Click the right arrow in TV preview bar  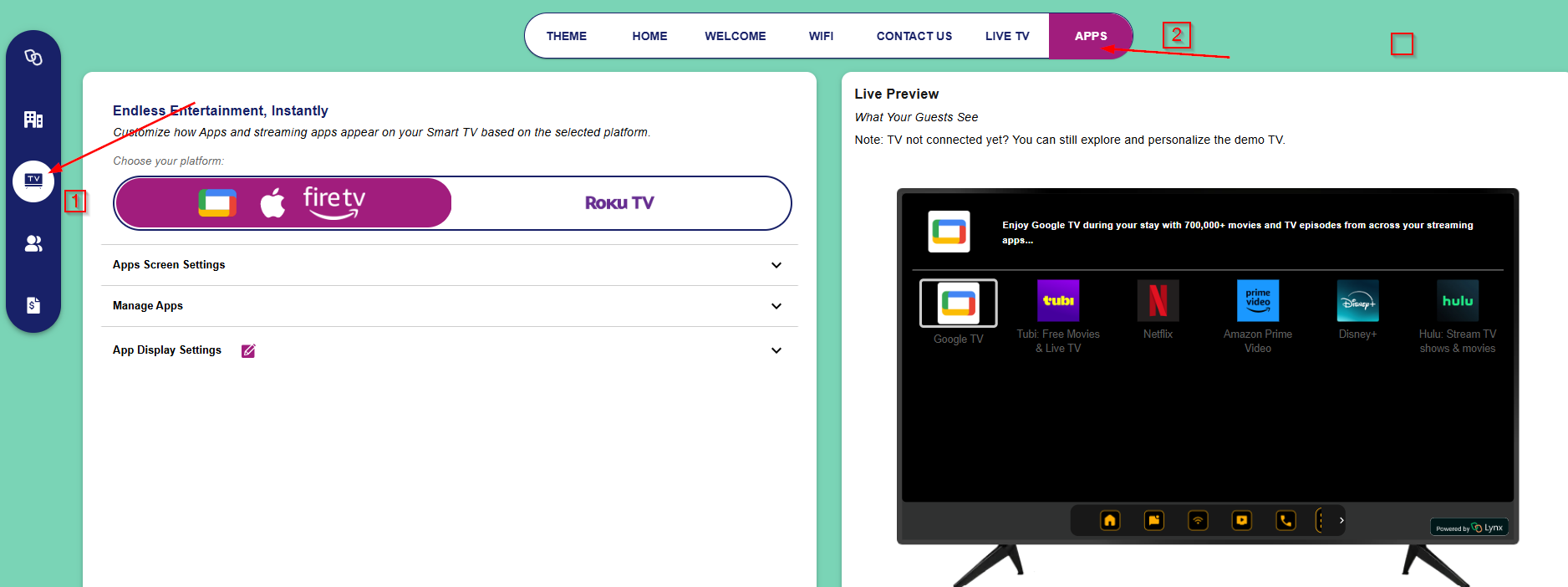click(1341, 520)
